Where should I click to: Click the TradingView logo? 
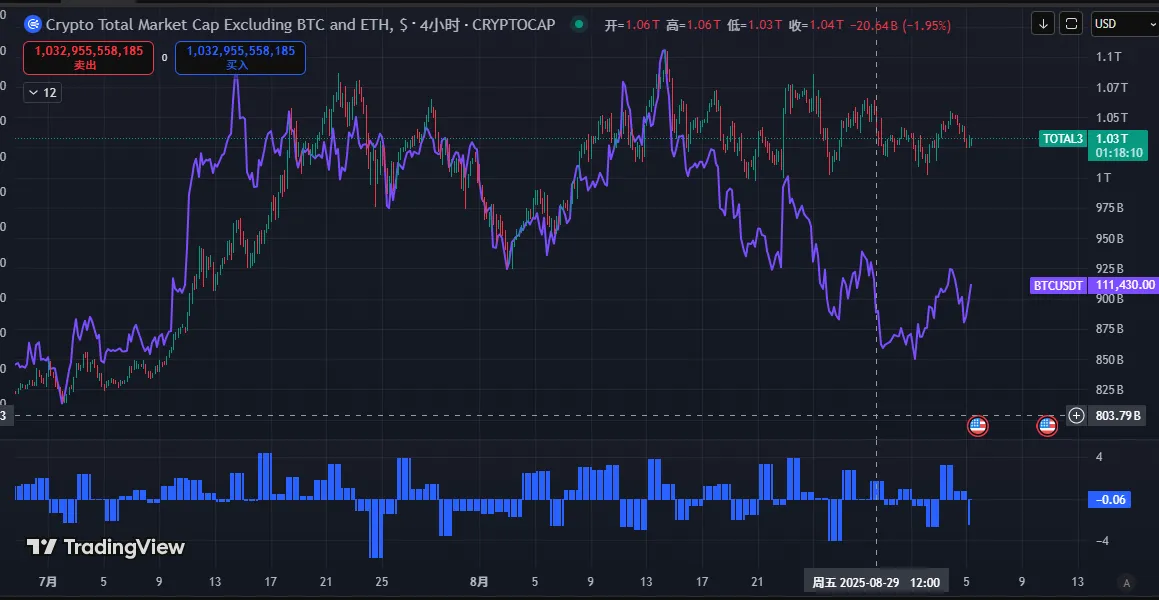point(105,547)
